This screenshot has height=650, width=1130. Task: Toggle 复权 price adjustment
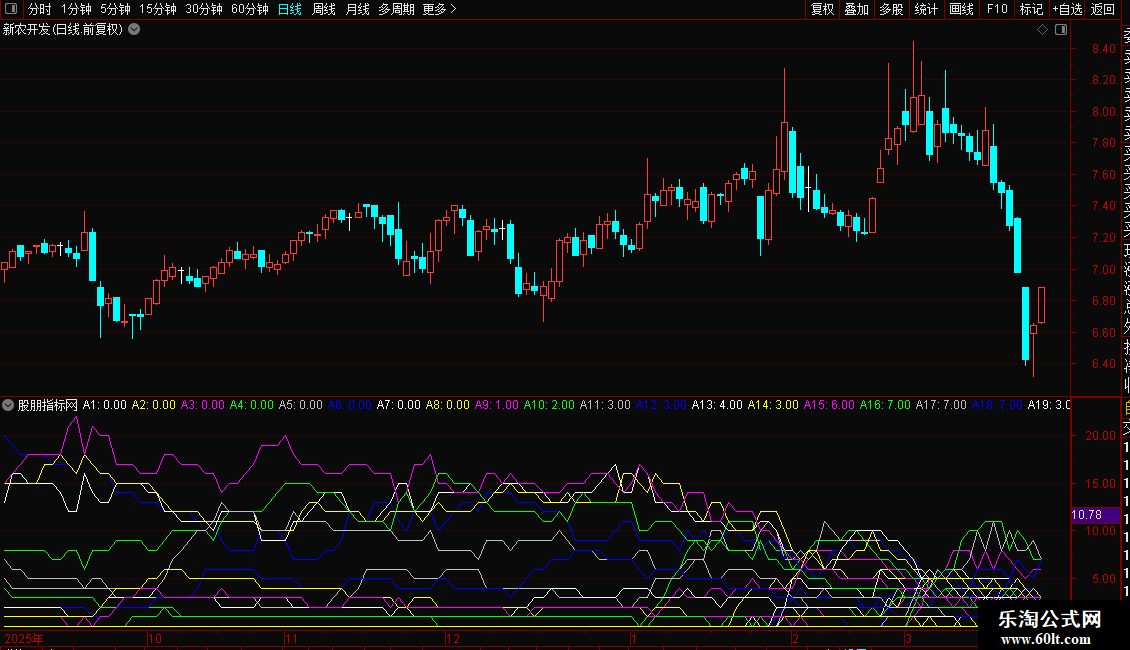[x=822, y=9]
